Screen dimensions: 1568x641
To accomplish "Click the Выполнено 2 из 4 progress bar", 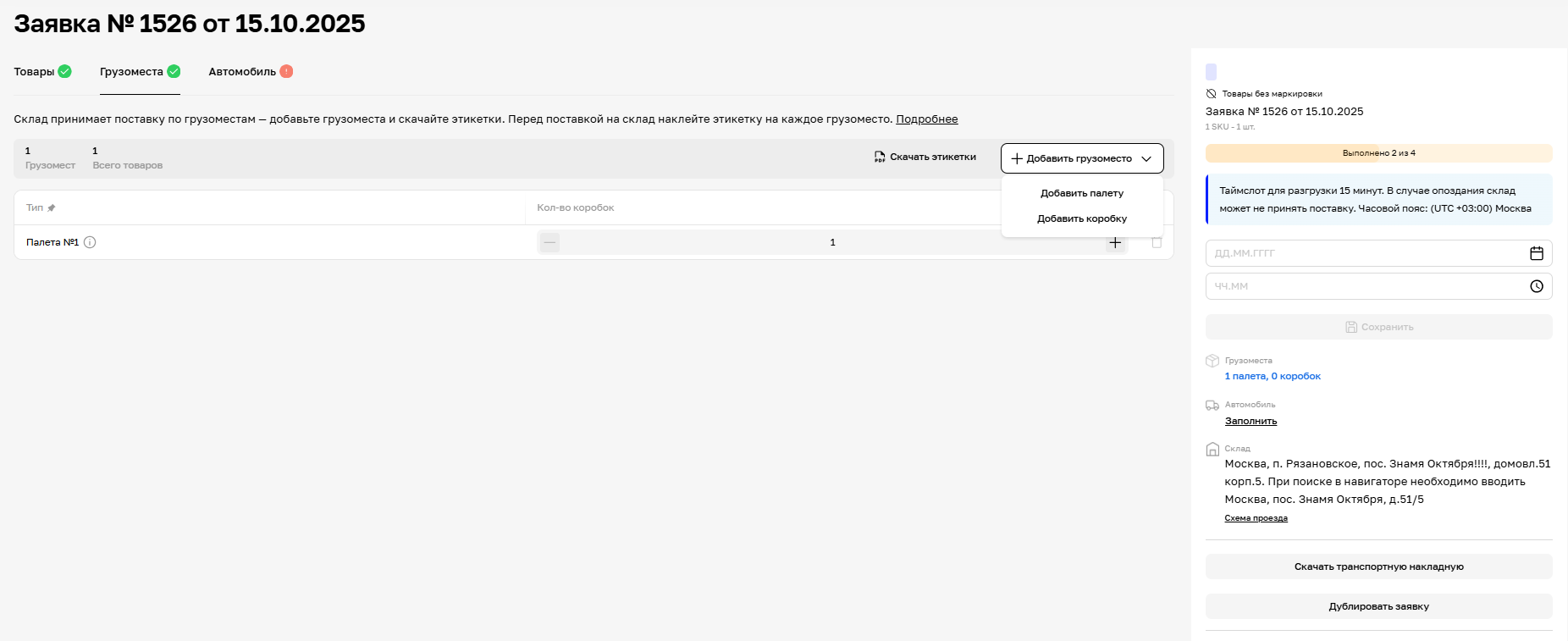I will (1378, 153).
